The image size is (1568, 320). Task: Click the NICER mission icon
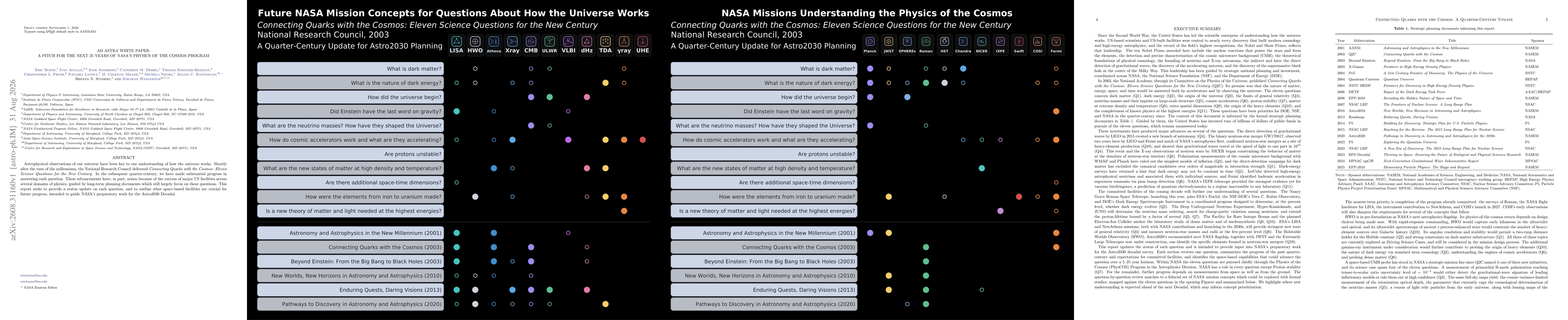pos(981,41)
